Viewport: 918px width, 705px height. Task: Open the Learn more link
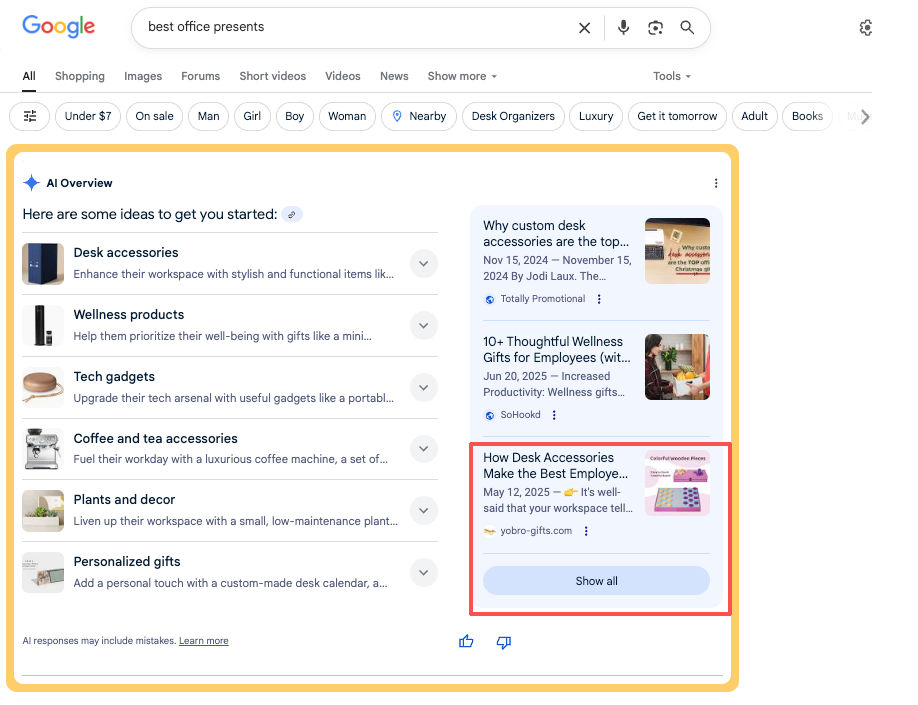(203, 641)
